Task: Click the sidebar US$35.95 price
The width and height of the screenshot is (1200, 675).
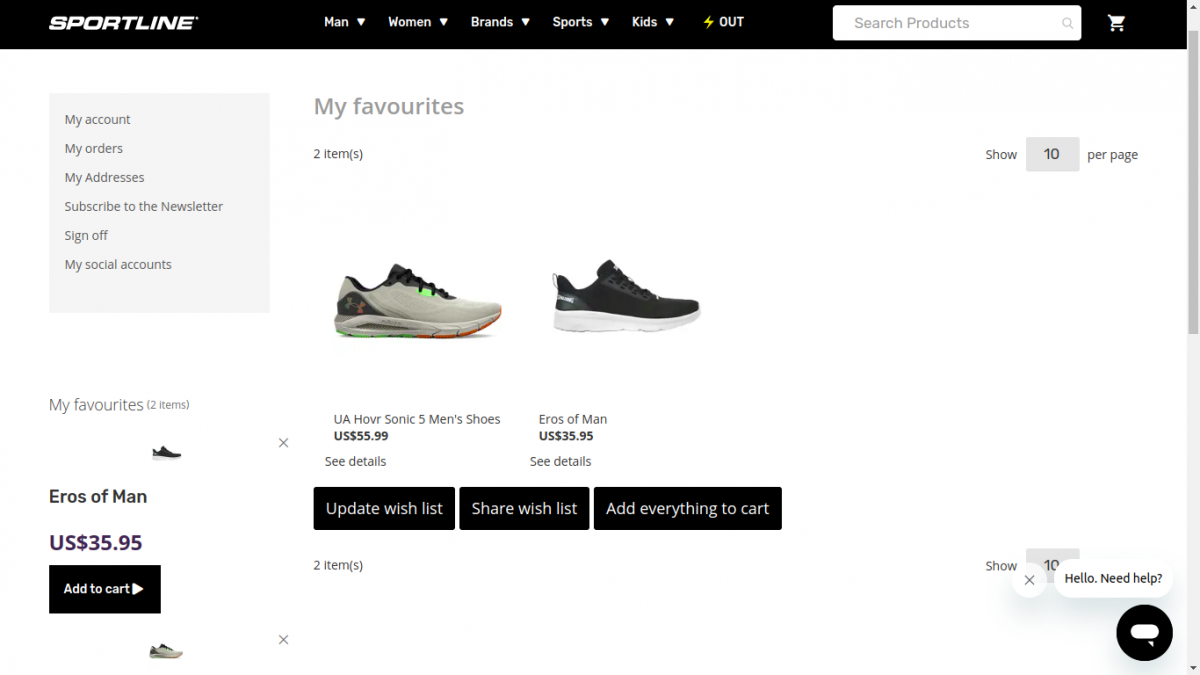Action: point(96,542)
